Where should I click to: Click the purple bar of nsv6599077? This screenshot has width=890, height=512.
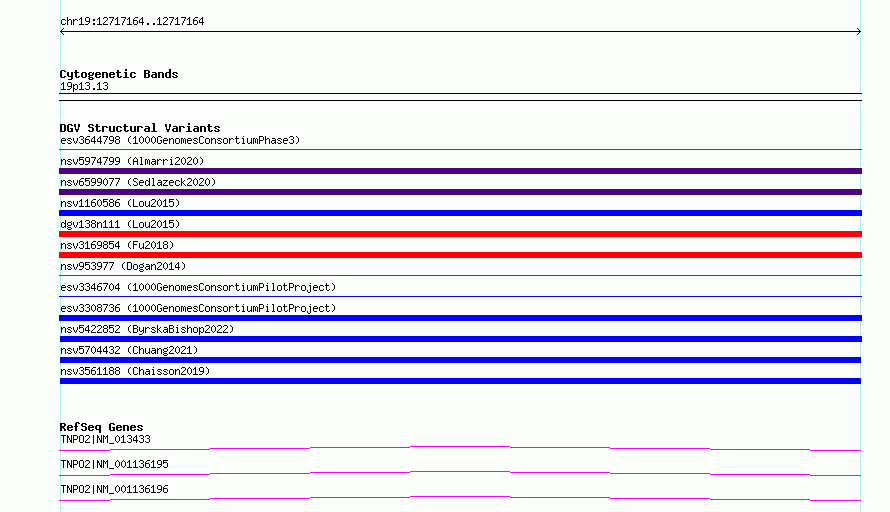click(460, 192)
